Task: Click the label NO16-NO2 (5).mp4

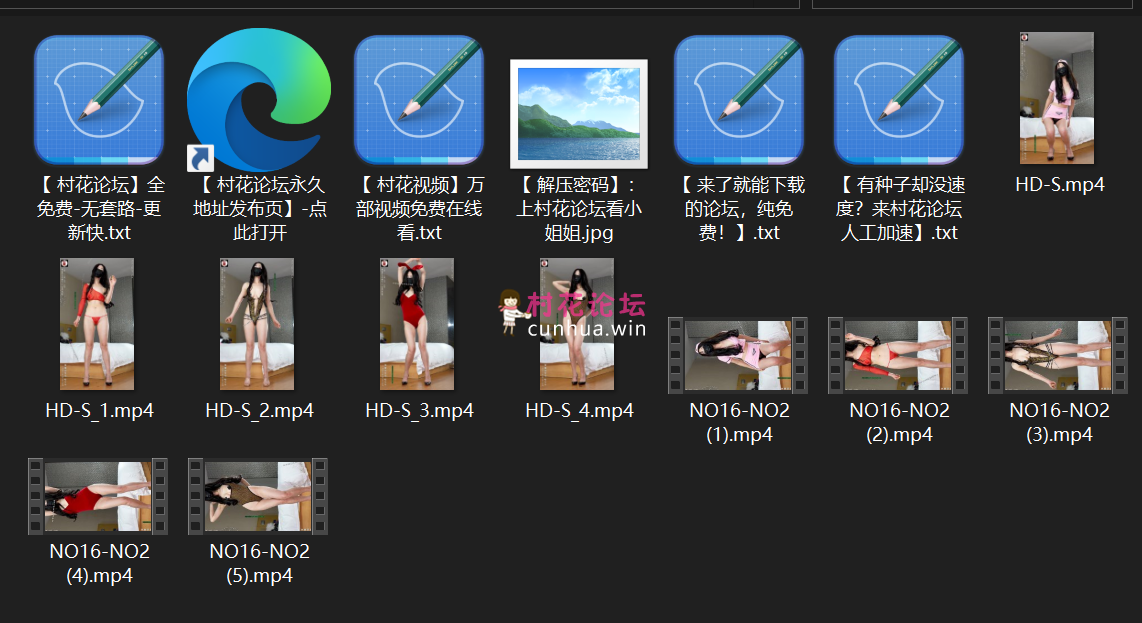Action: (x=259, y=563)
